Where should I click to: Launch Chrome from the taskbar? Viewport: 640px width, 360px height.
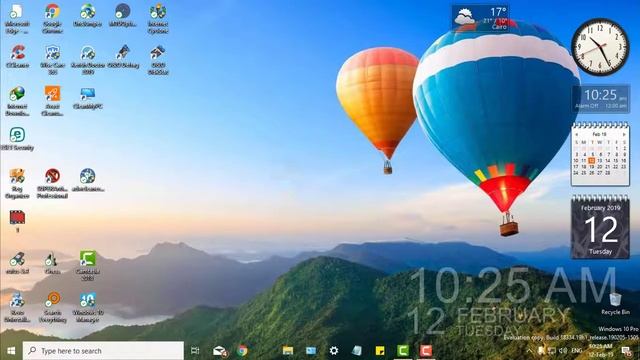pos(242,351)
